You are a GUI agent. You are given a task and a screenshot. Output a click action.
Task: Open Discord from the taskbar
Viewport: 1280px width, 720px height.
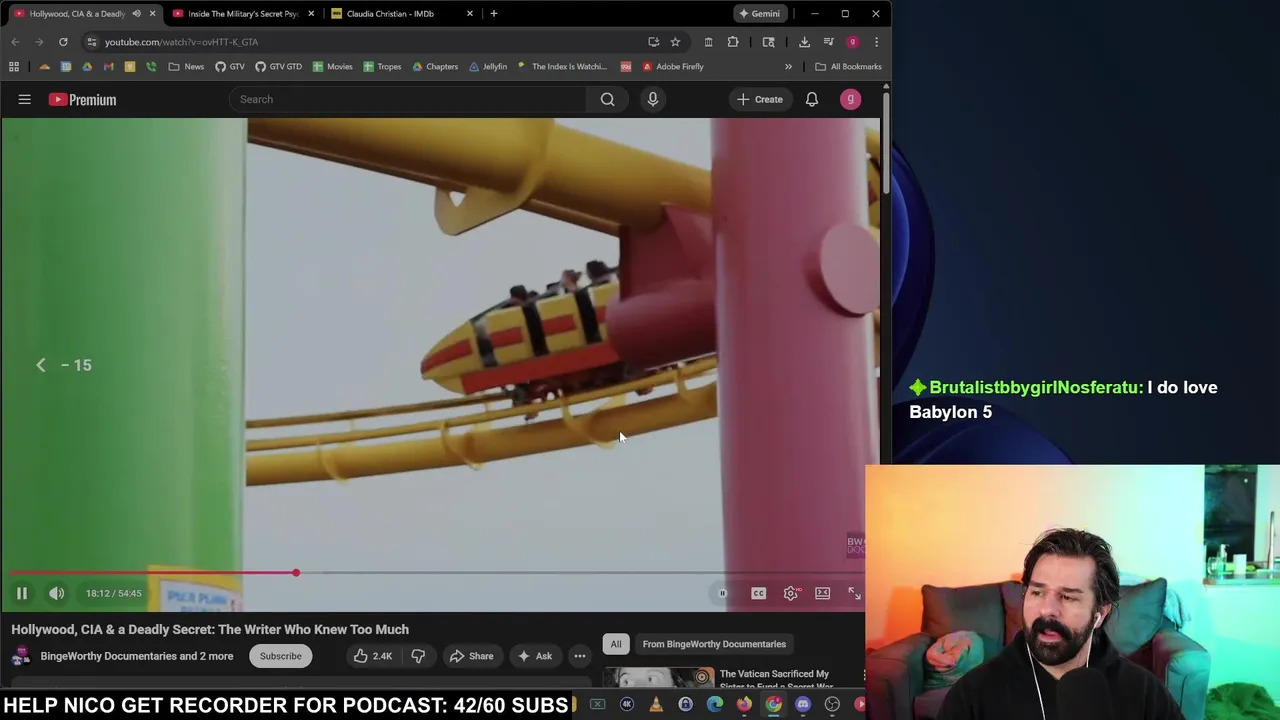pos(803,705)
